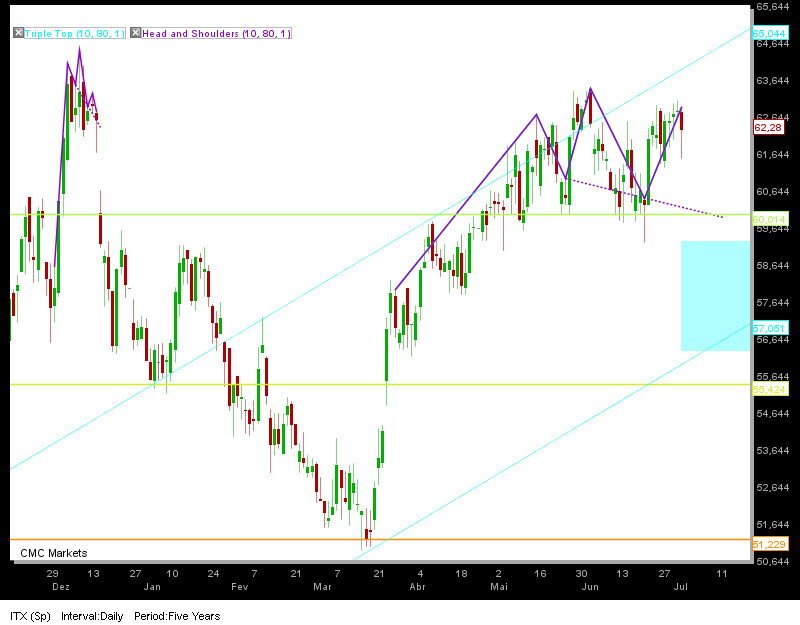Click the Mai month label on time axis
800x625 pixels.
(499, 587)
